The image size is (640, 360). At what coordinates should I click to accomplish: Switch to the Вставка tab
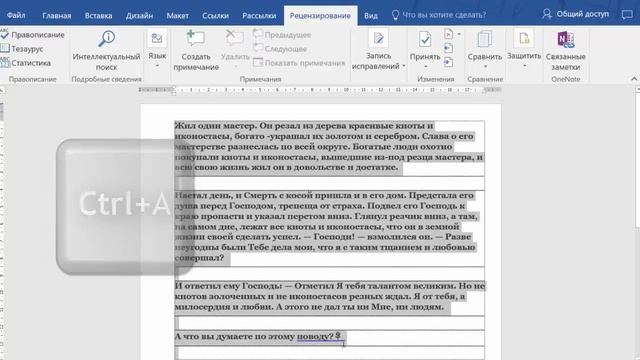pyautogui.click(x=98, y=16)
